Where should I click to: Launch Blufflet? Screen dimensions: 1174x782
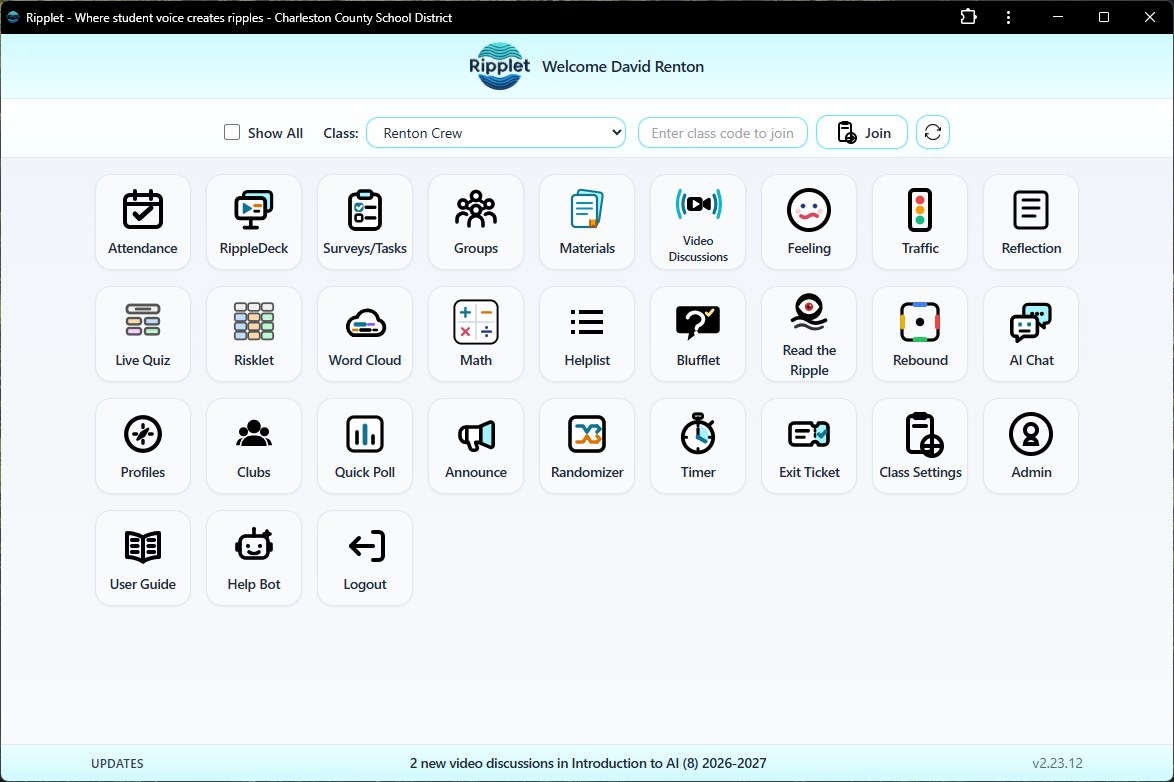[698, 334]
